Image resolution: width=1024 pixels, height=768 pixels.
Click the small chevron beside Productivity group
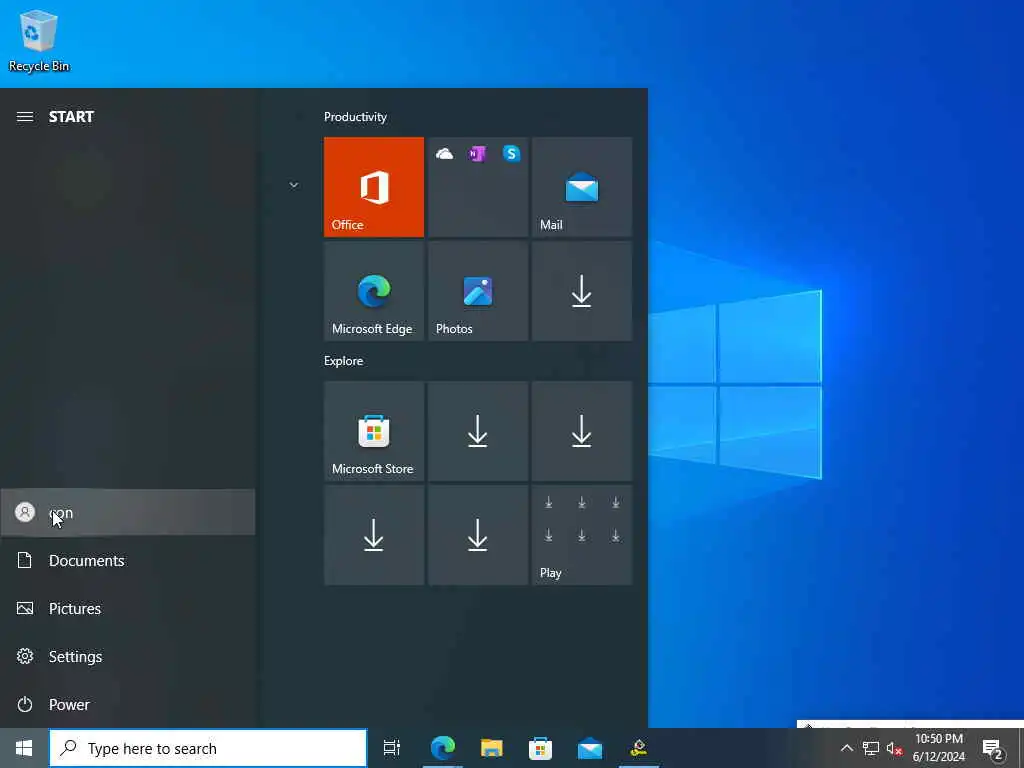294,185
